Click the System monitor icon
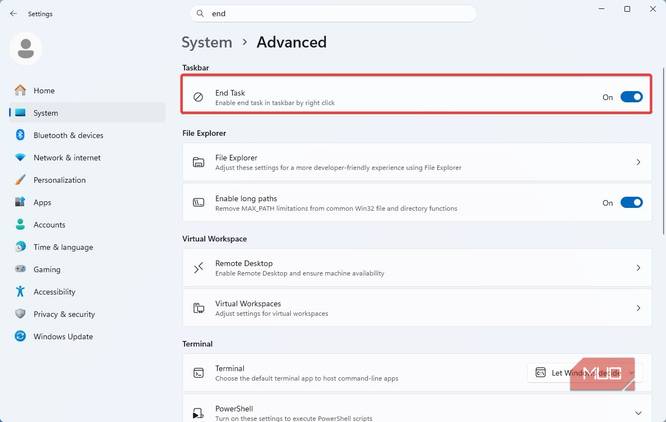The width and height of the screenshot is (666, 422). pyautogui.click(x=20, y=113)
